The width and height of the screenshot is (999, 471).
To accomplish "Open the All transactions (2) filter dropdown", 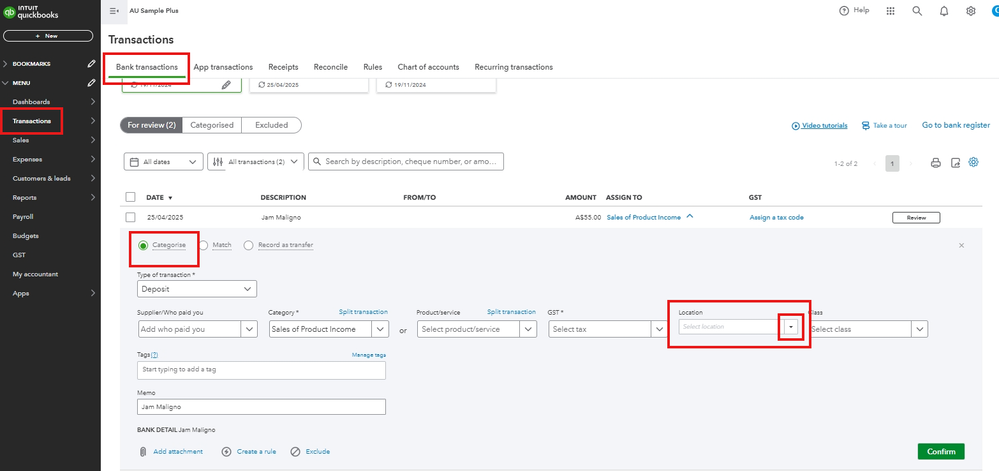I will (255, 162).
